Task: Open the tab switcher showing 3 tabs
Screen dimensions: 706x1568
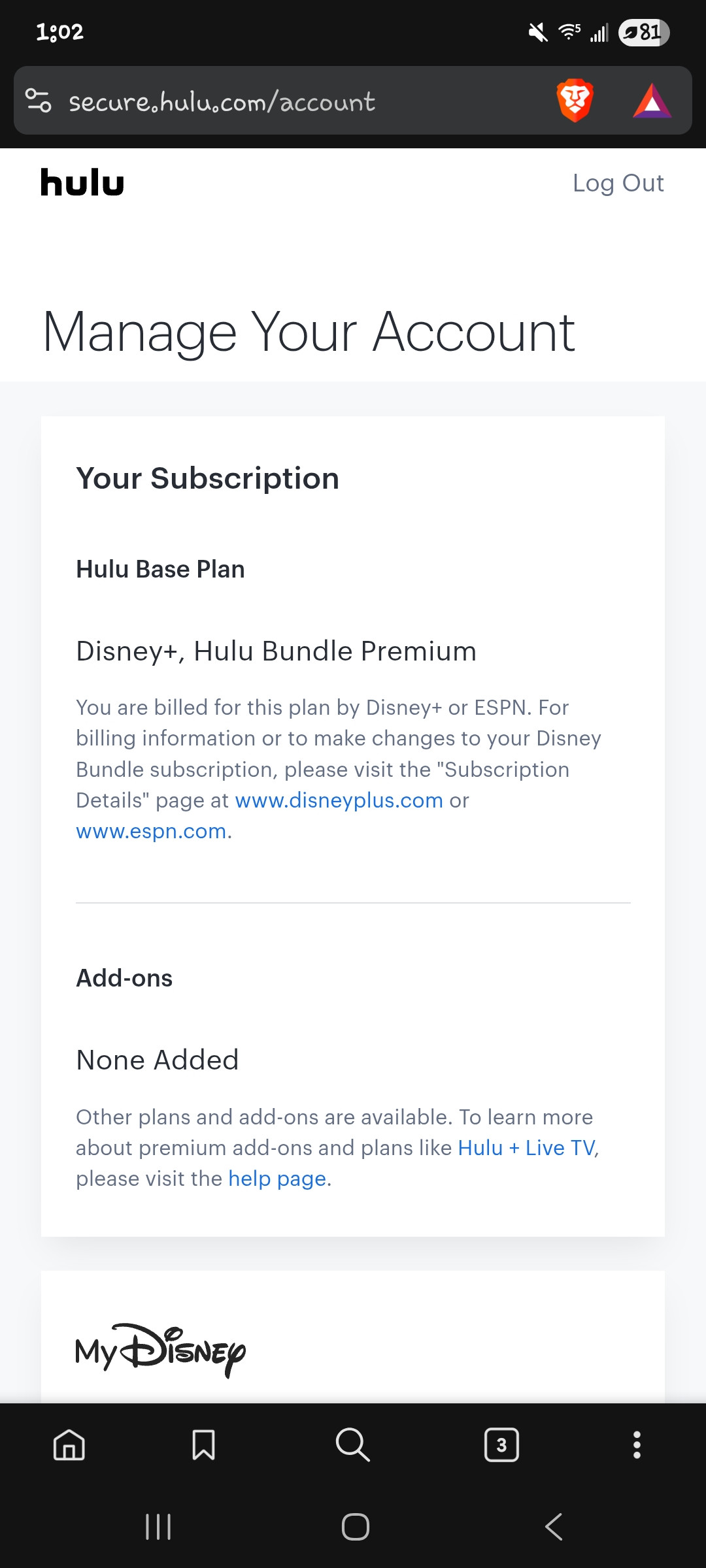Action: (x=501, y=1445)
